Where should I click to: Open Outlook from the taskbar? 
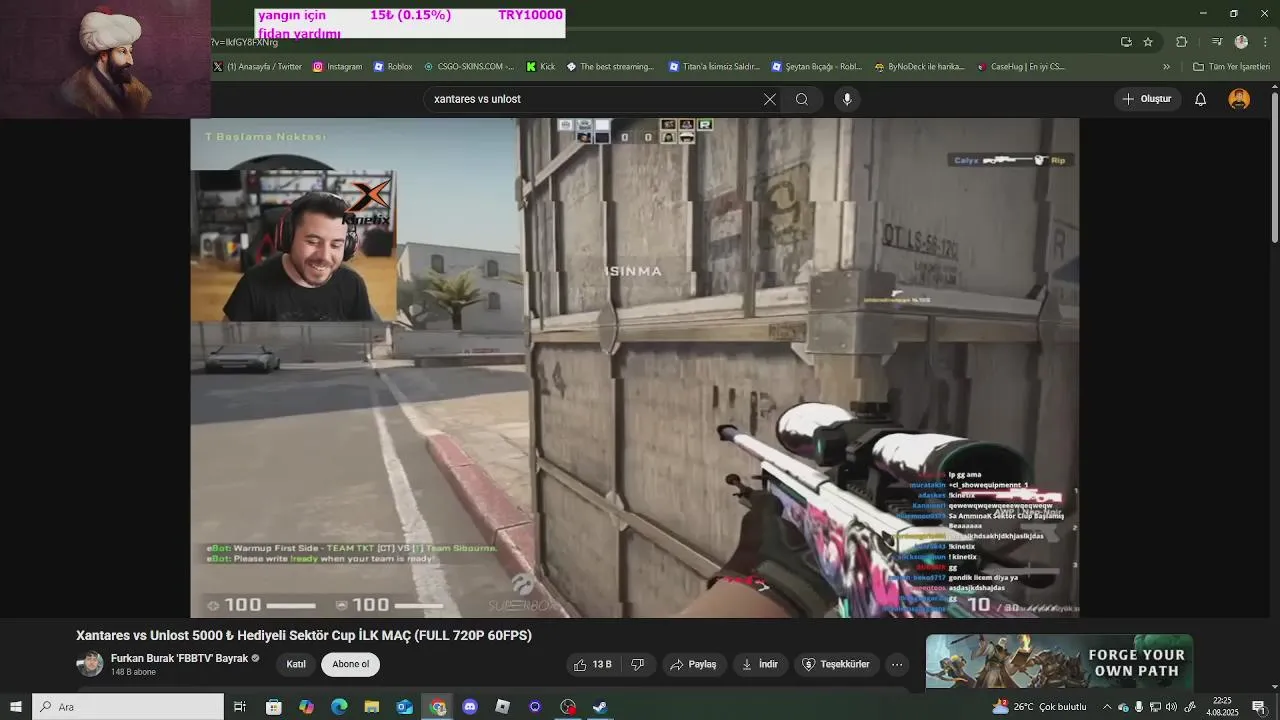pos(404,707)
